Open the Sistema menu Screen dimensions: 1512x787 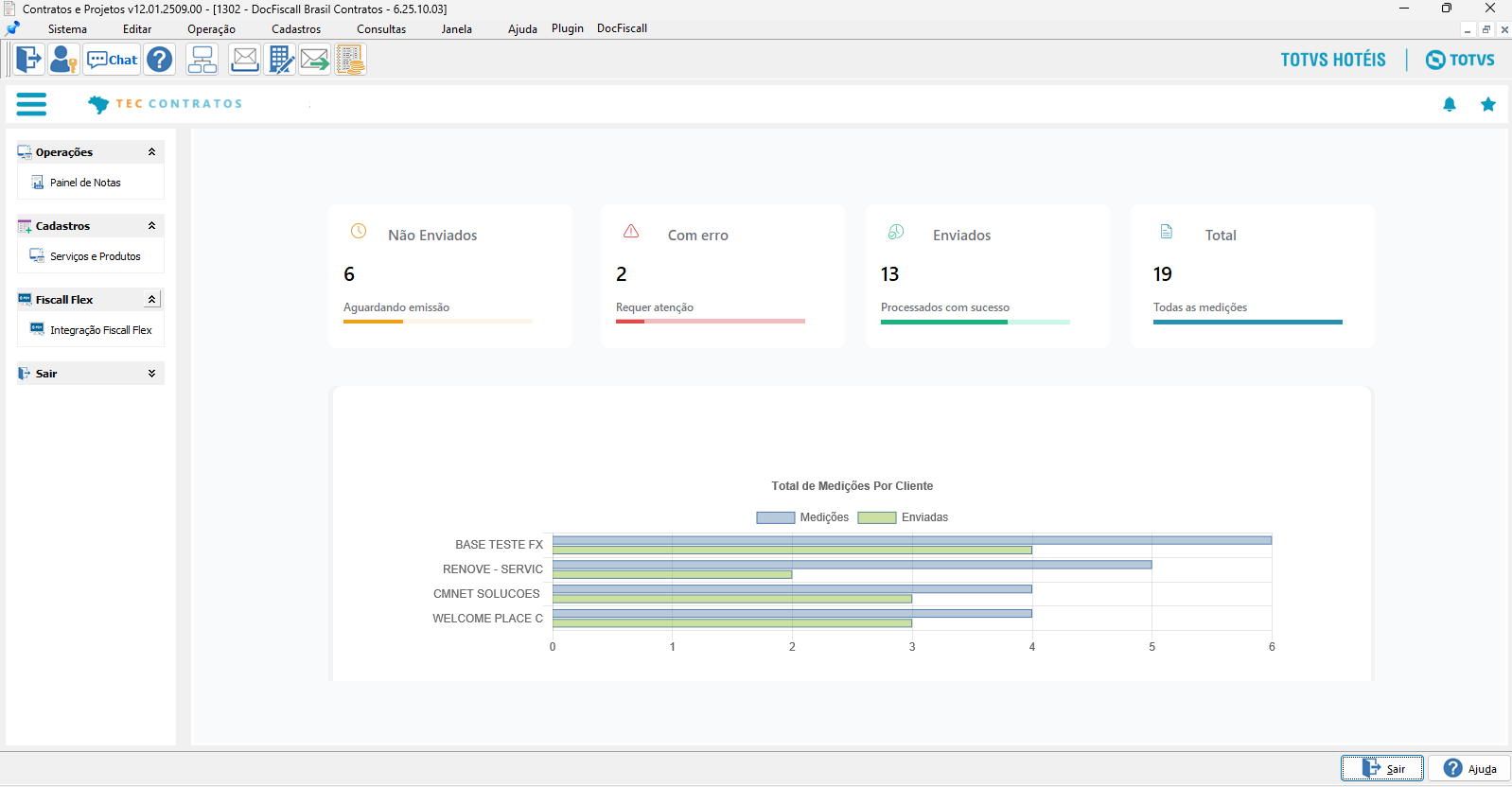[x=67, y=29]
